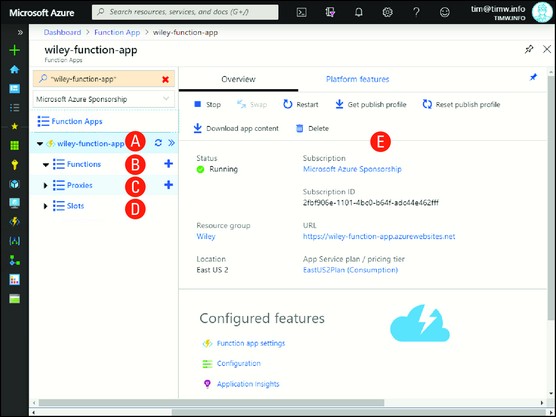
Task: Switch to the Overview tab
Action: 238,79
